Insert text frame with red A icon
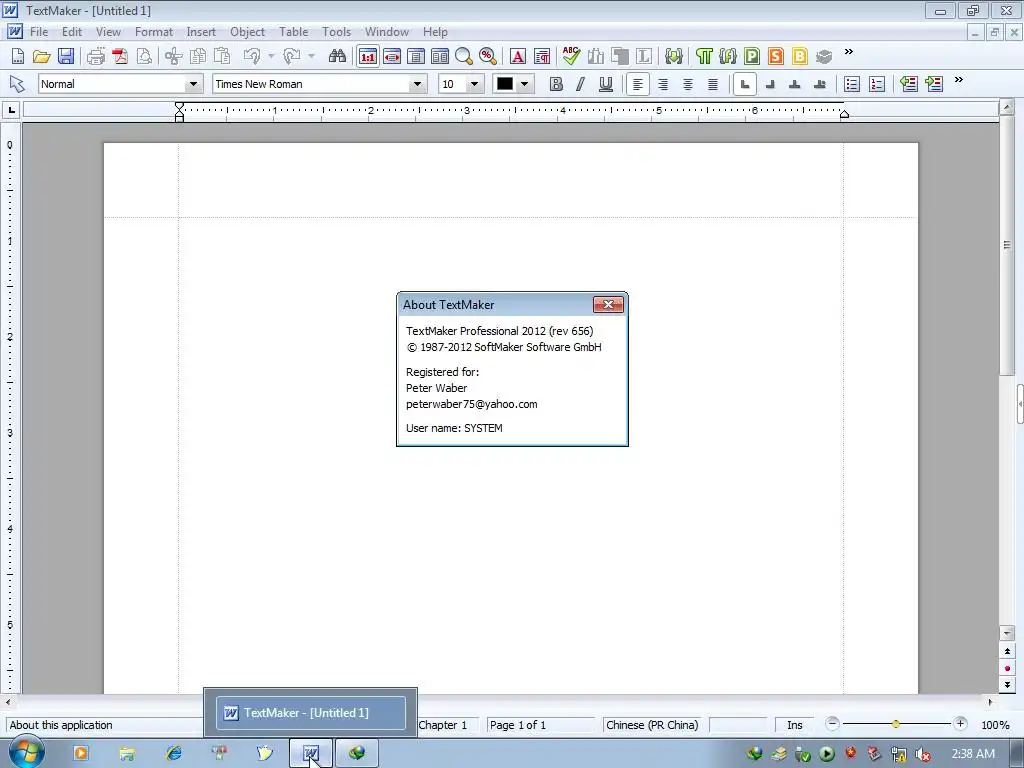1024x768 pixels. tap(518, 56)
